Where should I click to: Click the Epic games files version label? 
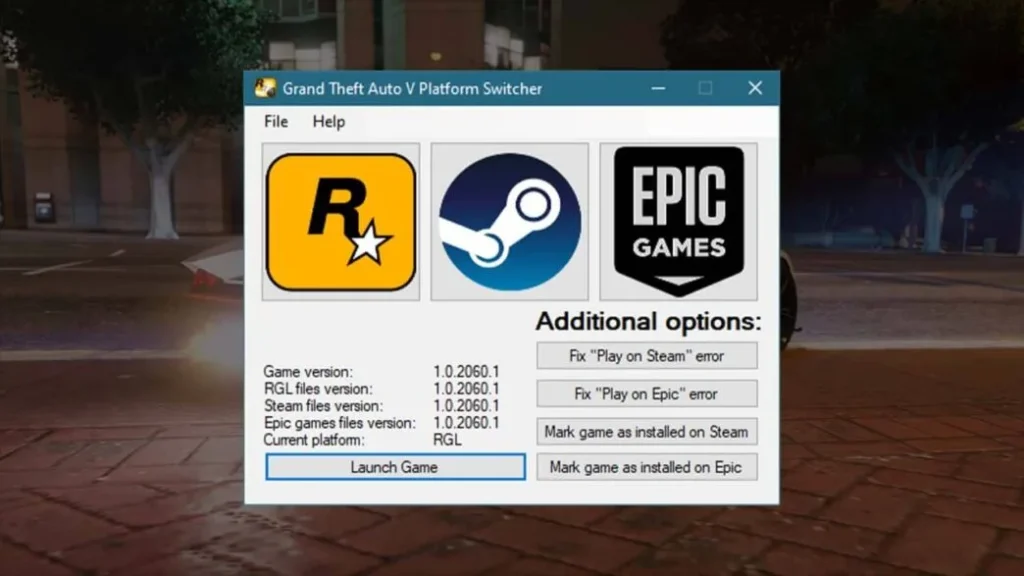click(x=338, y=422)
